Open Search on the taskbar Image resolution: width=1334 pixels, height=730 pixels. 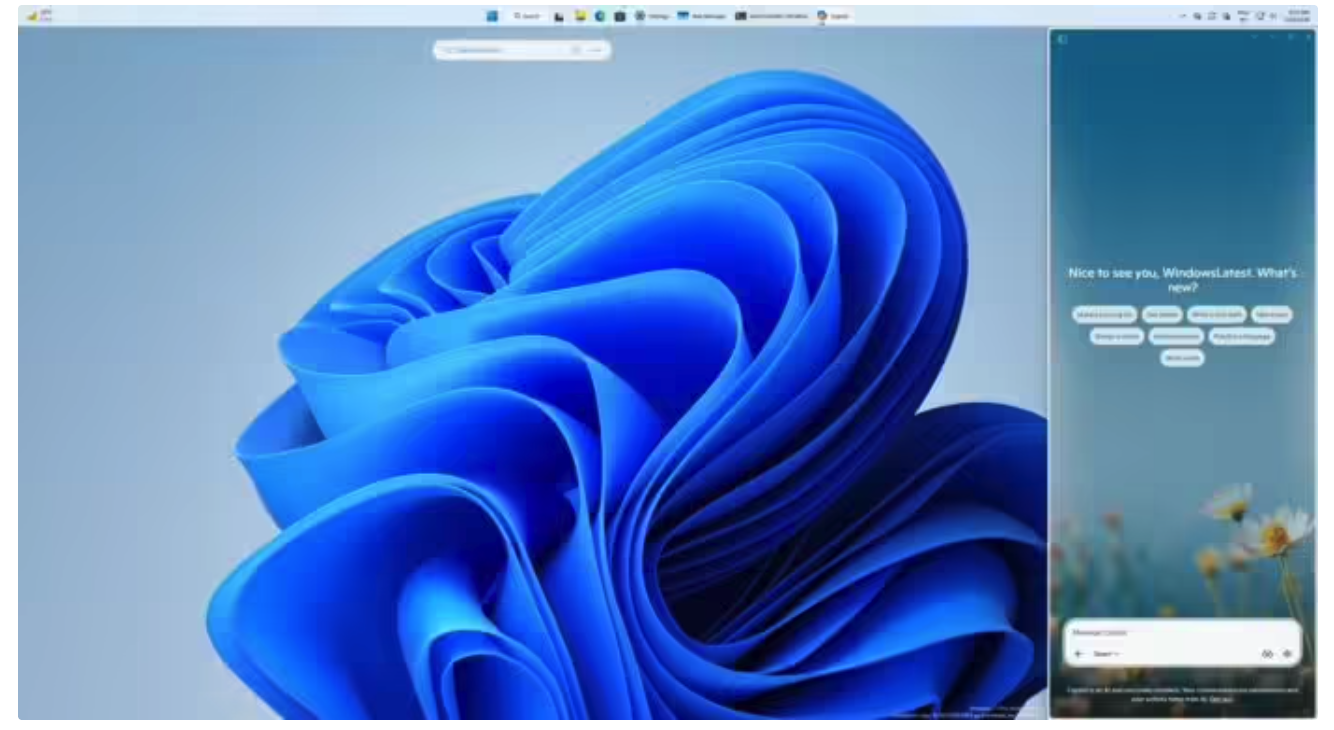(527, 16)
